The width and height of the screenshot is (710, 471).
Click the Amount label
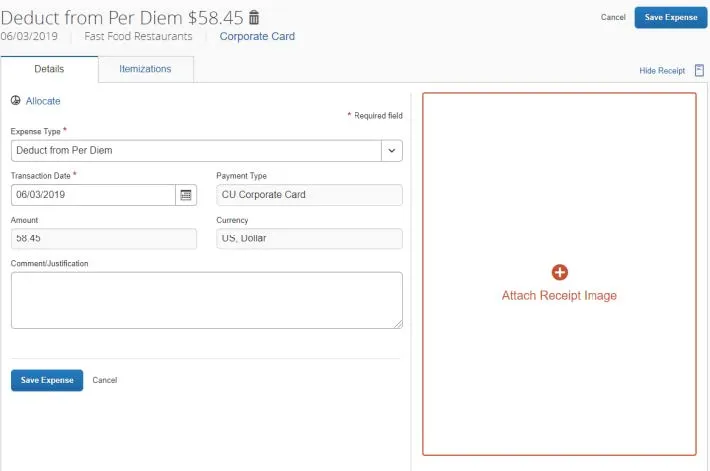pyautogui.click(x=24, y=220)
